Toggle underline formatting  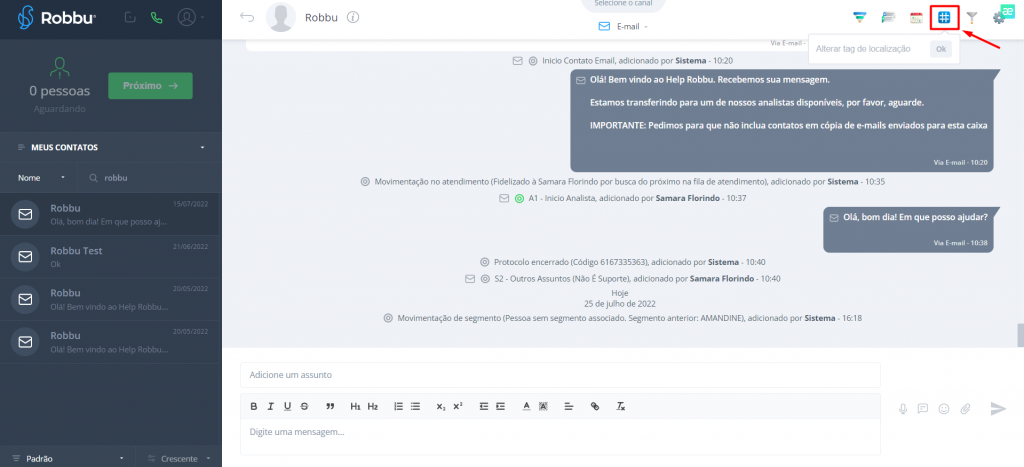pyautogui.click(x=287, y=406)
